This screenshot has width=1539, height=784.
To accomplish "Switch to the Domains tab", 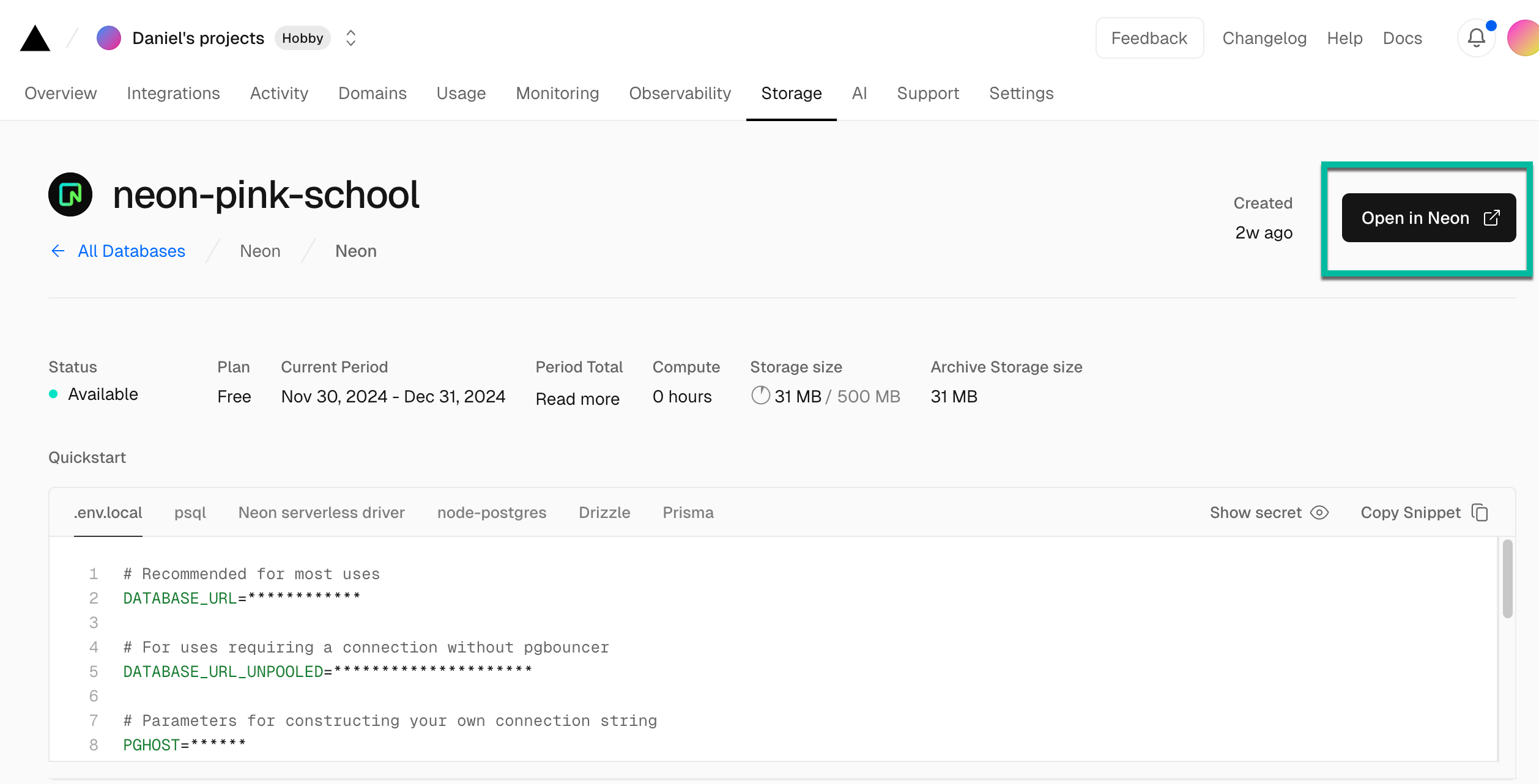I will 372,93.
